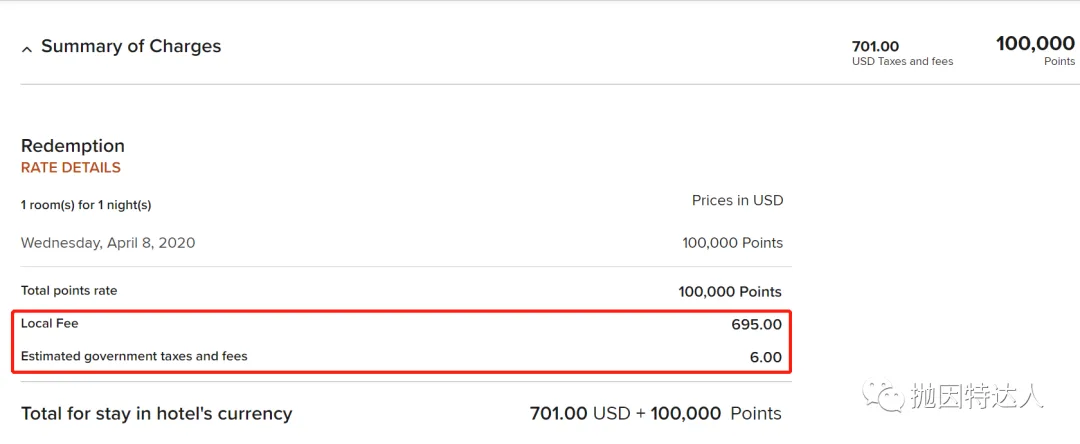The image size is (1080, 444).
Task: Click the Total points rate label
Action: click(x=69, y=291)
